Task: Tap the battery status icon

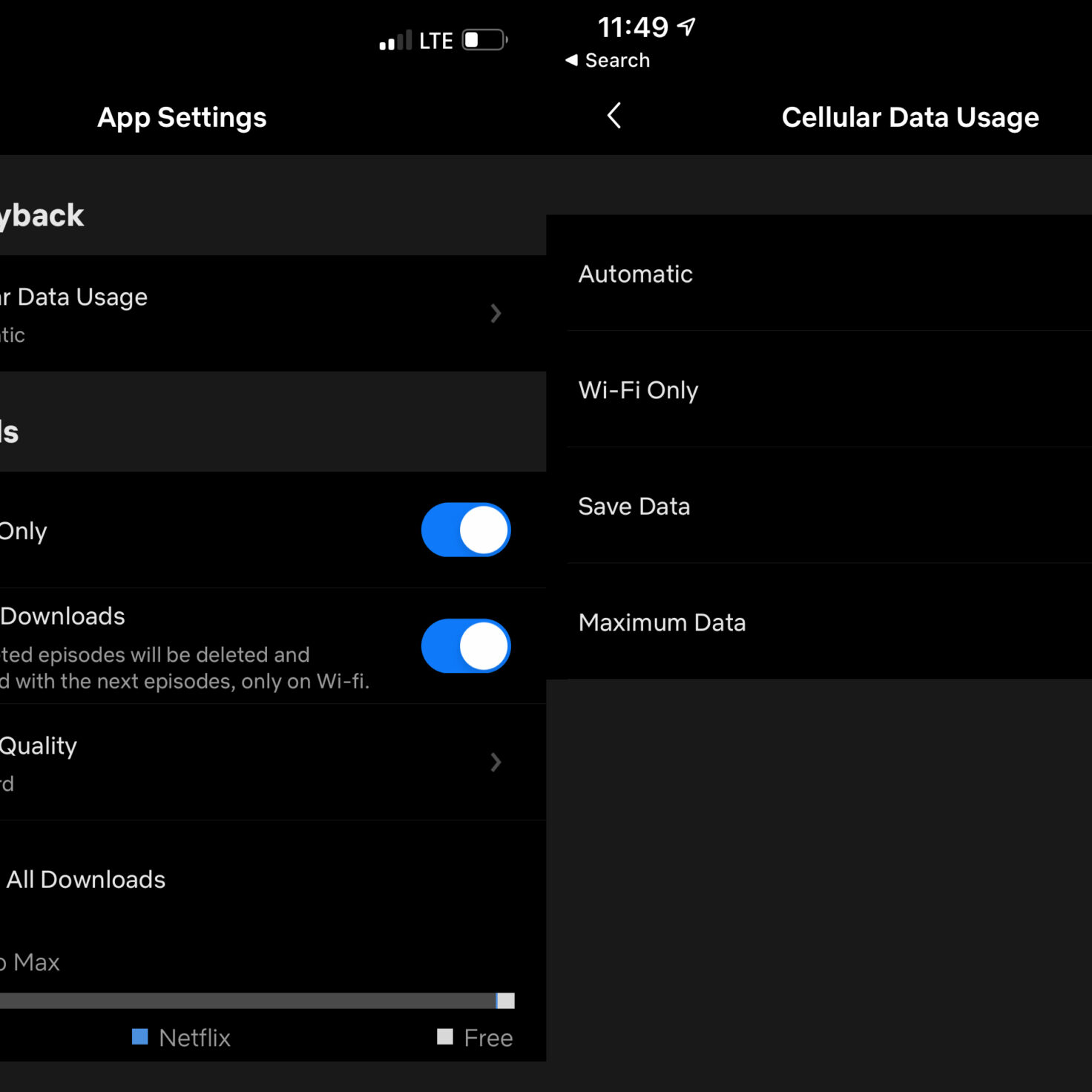Action: click(485, 40)
